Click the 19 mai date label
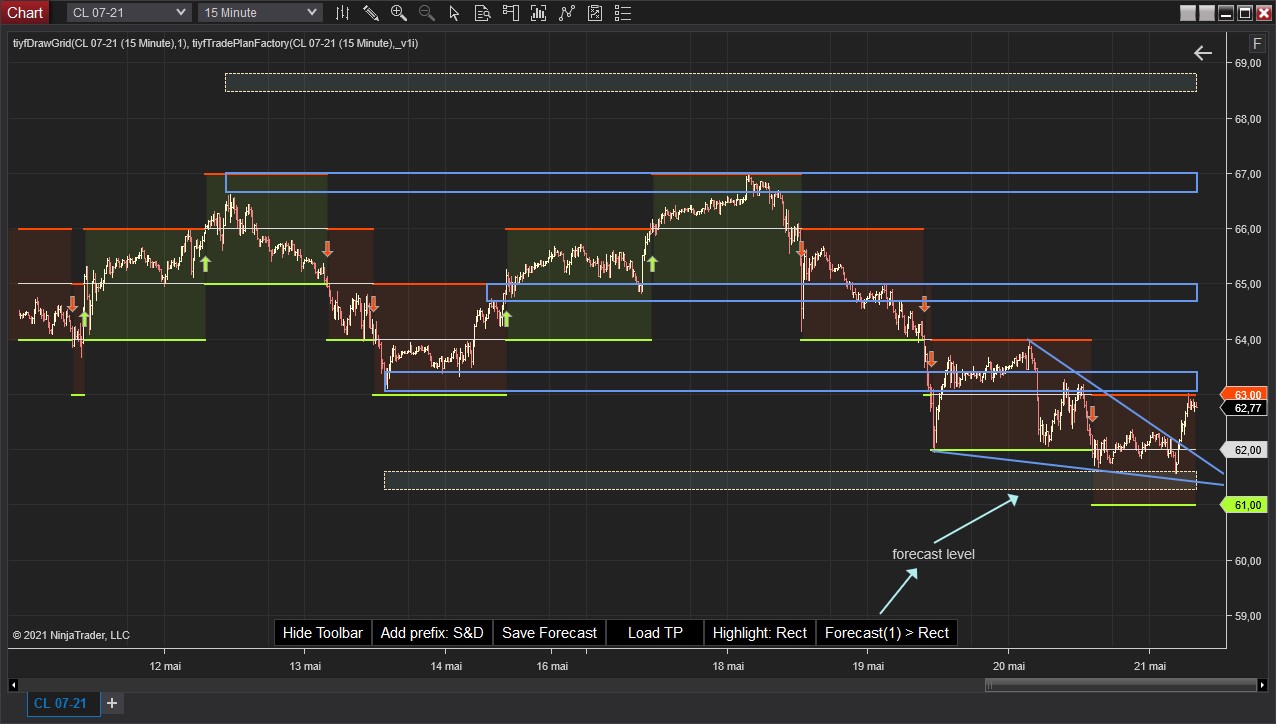Screen dimensions: 1276x724 click(868, 666)
